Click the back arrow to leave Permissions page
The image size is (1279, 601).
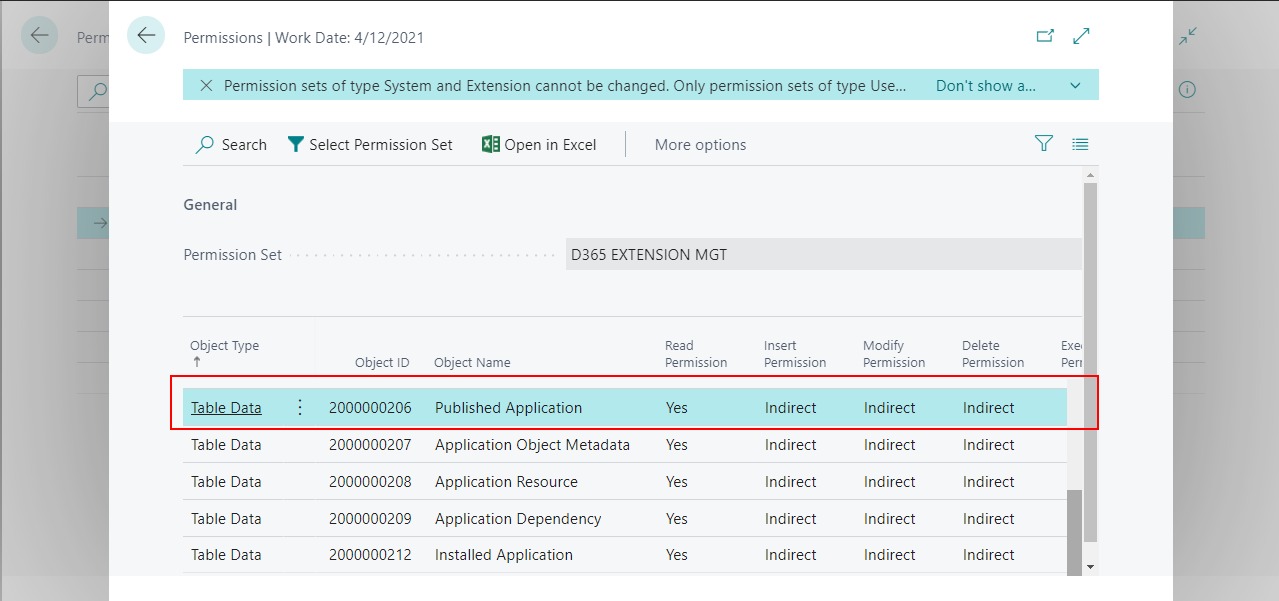click(x=146, y=35)
